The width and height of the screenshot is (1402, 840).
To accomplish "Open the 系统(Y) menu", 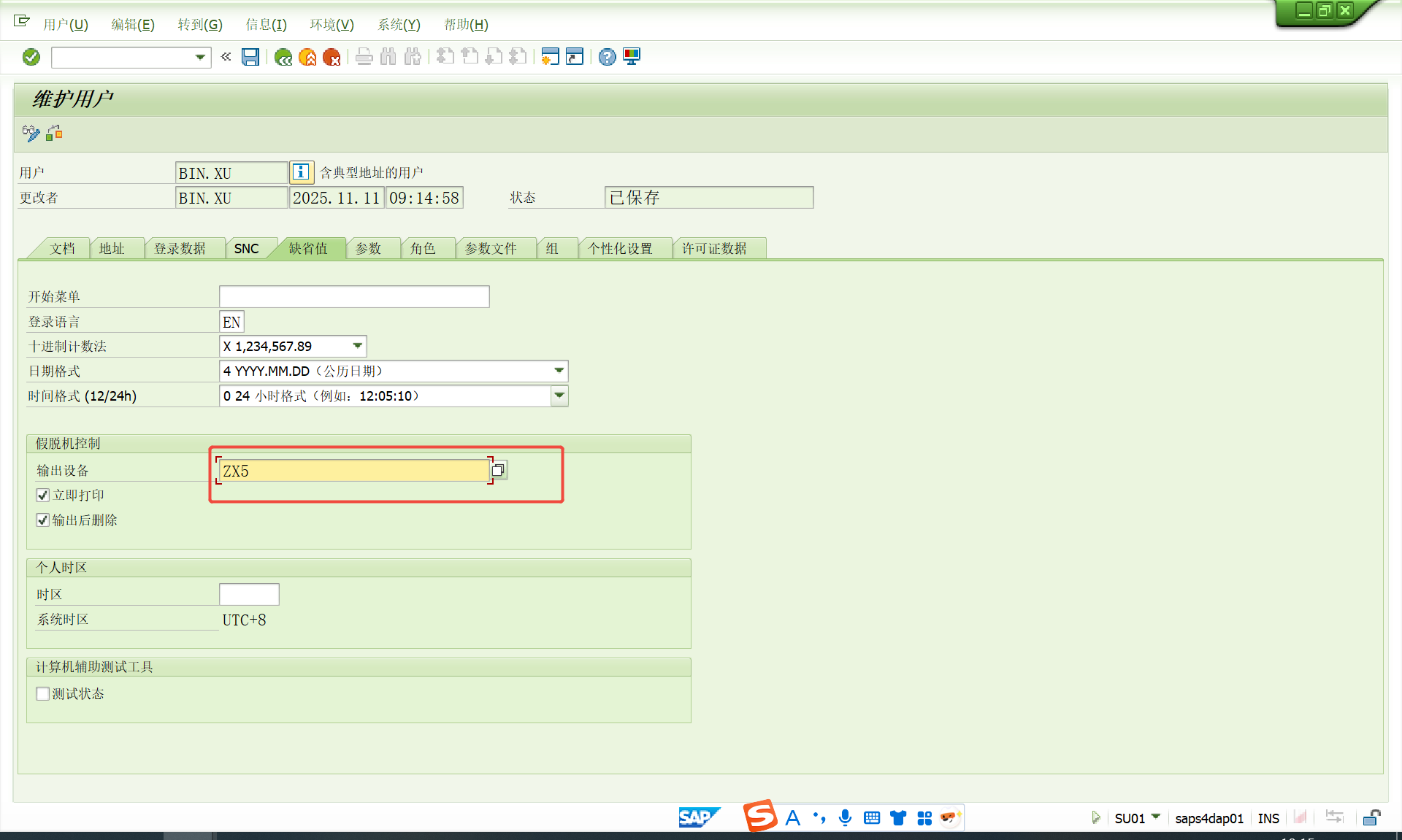I will 399,25.
